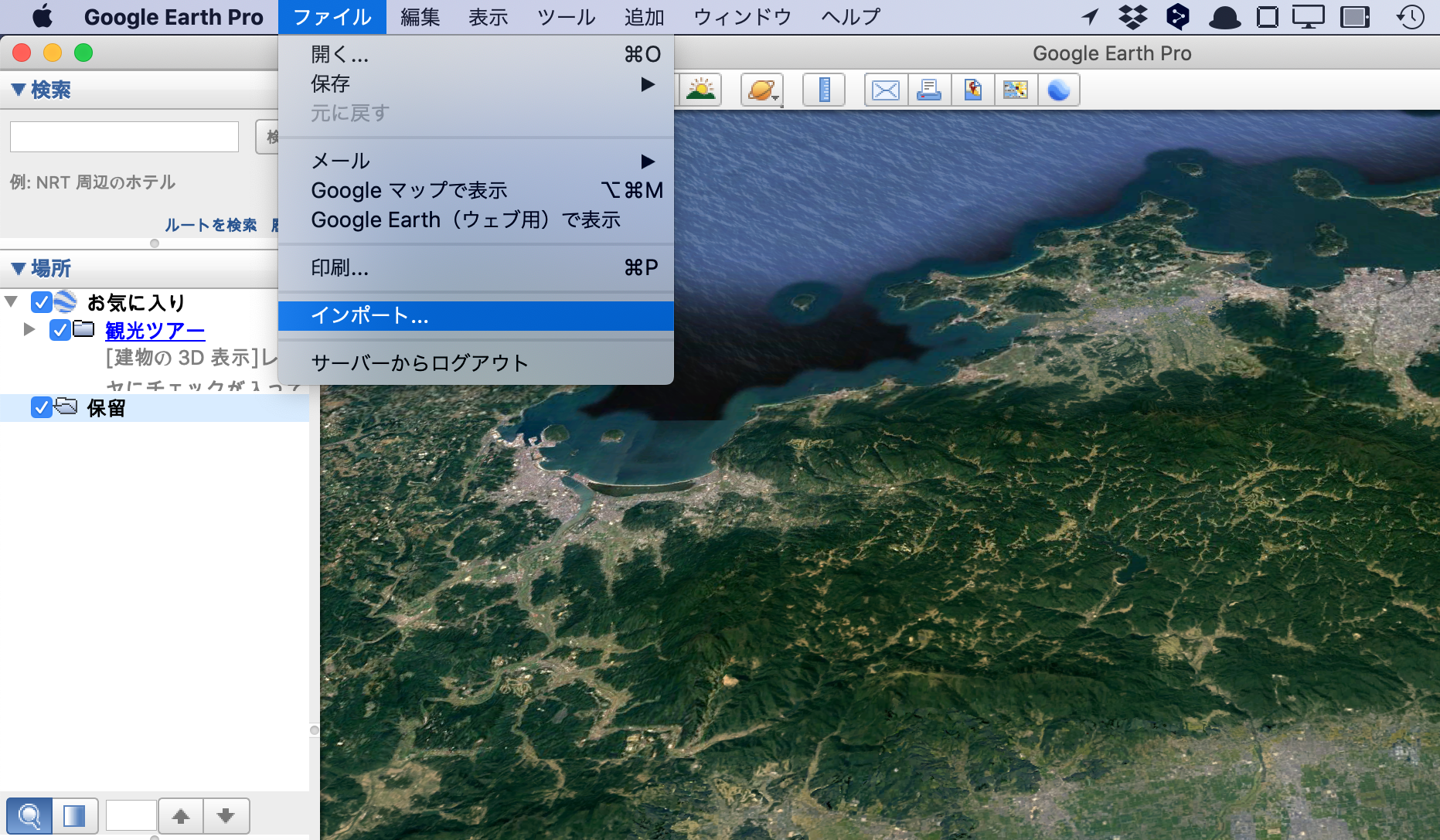The width and height of the screenshot is (1440, 840).
Task: Collapse the 検索 panel triangle
Action: pos(19,90)
